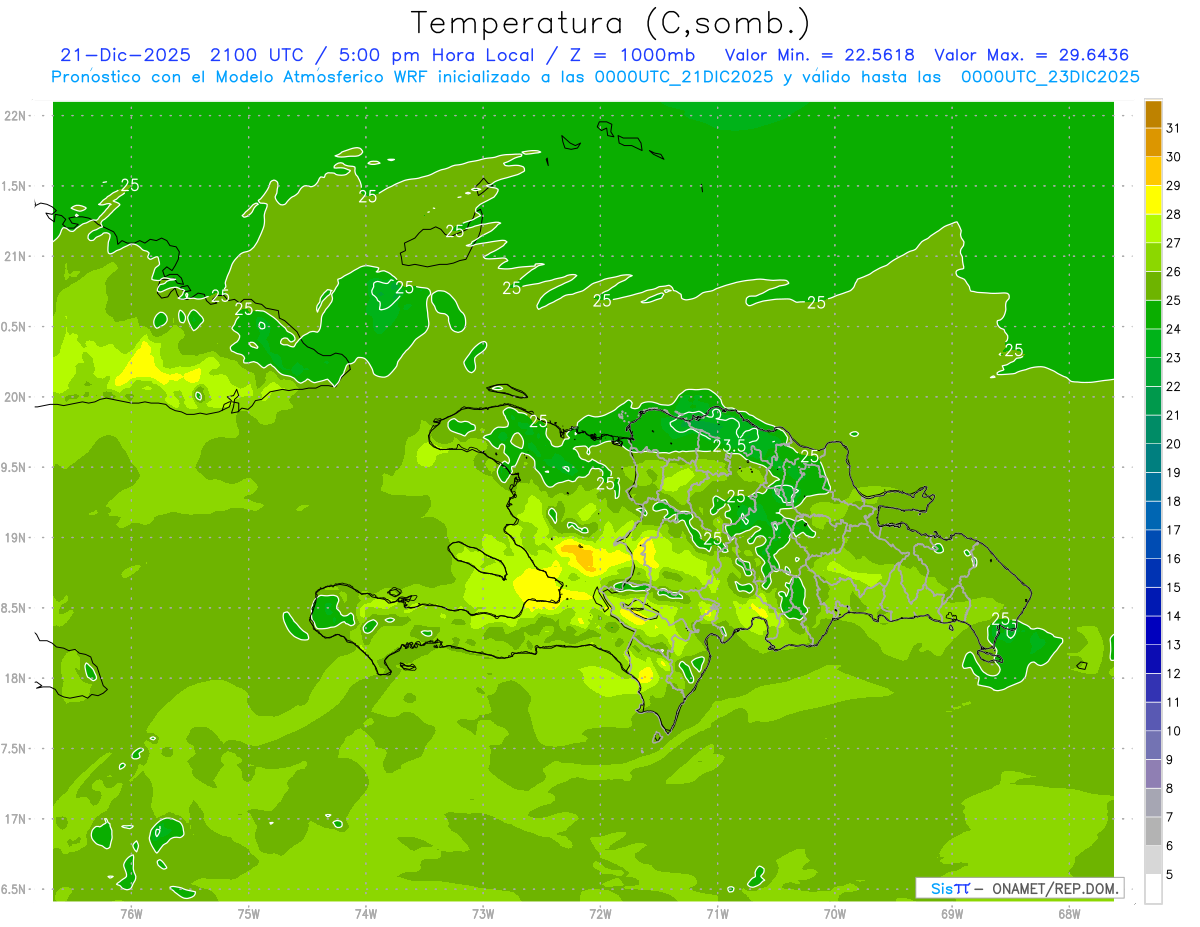Click the legend label "27"
The height and width of the screenshot is (927, 1200).
(x=1174, y=243)
